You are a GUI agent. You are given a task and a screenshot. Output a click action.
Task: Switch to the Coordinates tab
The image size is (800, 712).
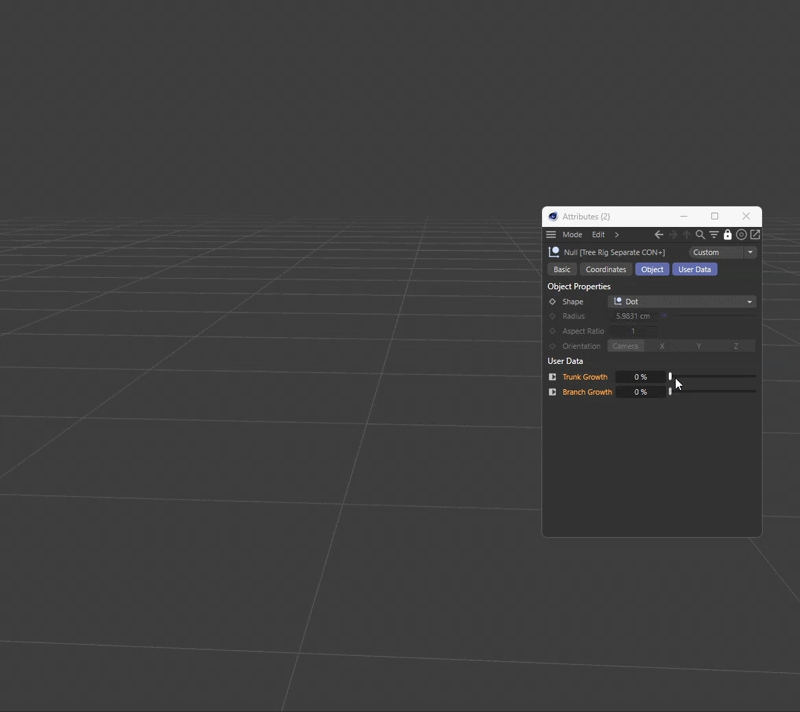click(606, 269)
